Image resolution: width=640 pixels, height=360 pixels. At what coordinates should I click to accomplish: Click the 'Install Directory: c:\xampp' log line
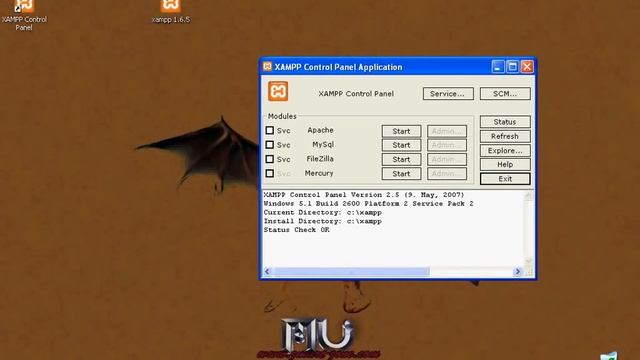click(x=322, y=221)
